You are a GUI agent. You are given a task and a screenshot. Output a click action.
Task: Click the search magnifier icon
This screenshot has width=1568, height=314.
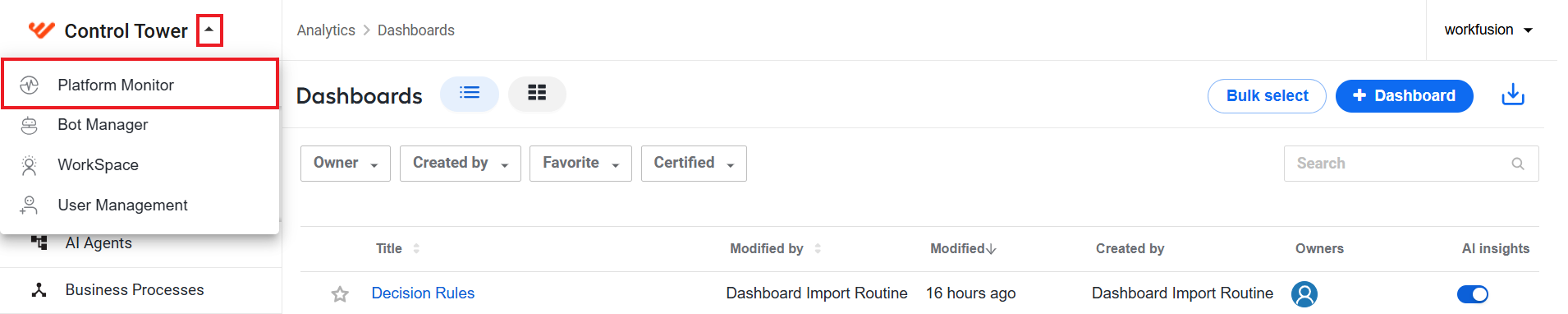1518,164
